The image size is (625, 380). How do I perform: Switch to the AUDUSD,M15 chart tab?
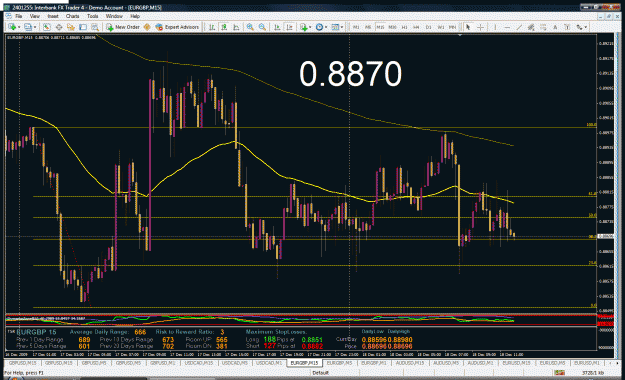pyautogui.click(x=409, y=363)
